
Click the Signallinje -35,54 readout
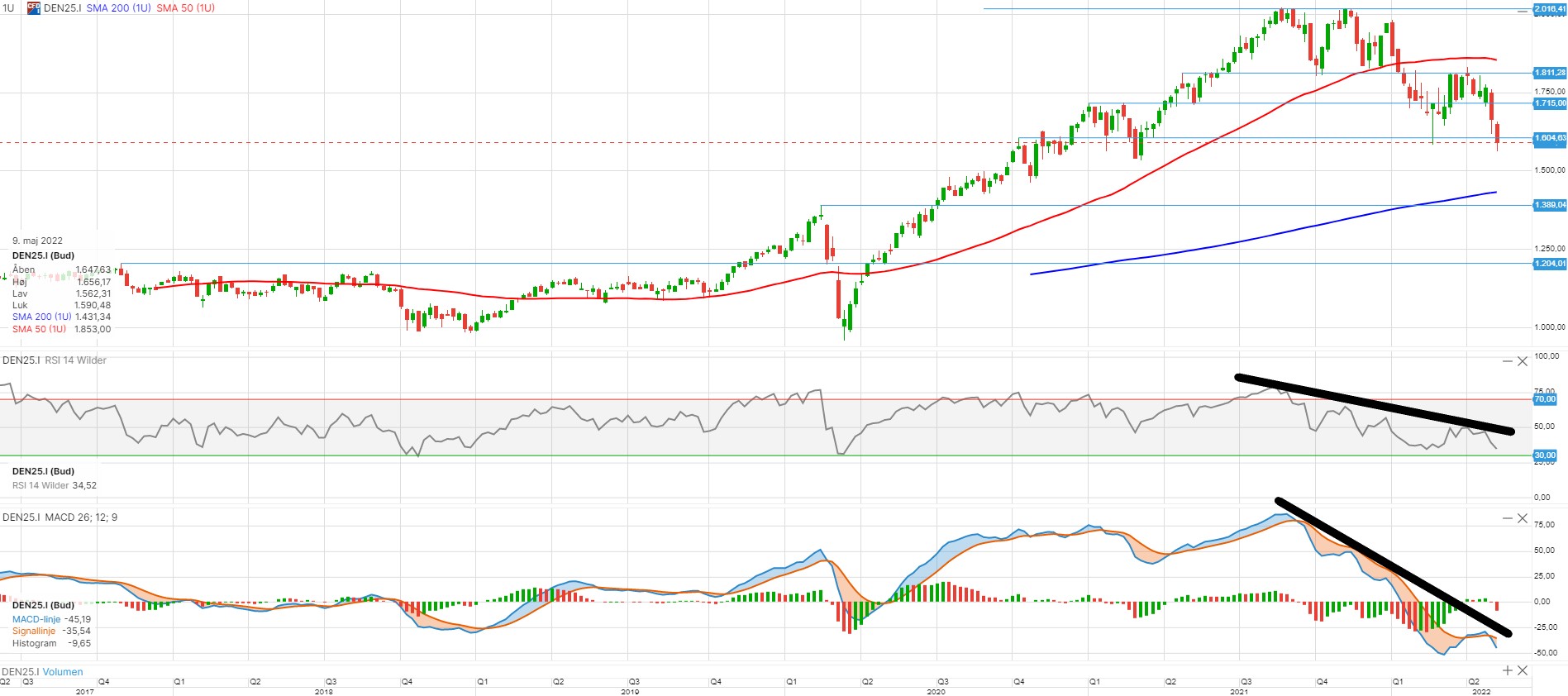click(51, 631)
